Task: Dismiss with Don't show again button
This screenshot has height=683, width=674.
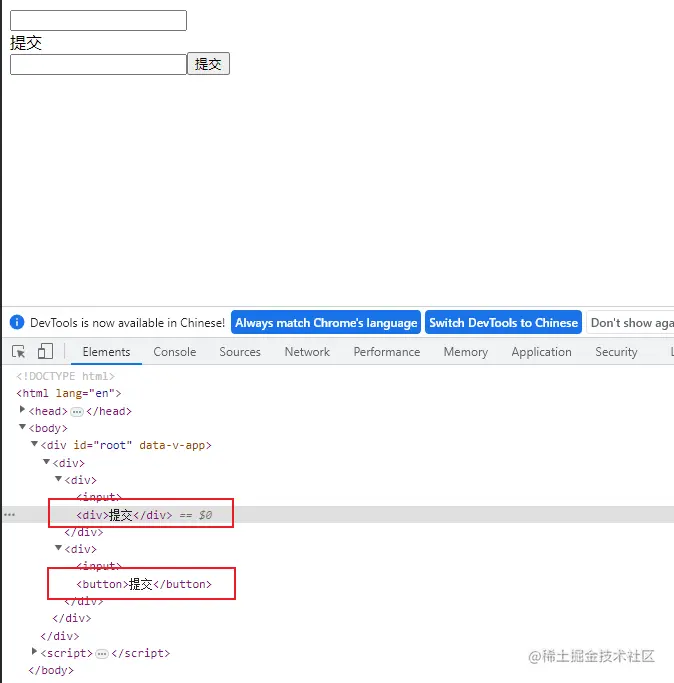Action: (631, 322)
